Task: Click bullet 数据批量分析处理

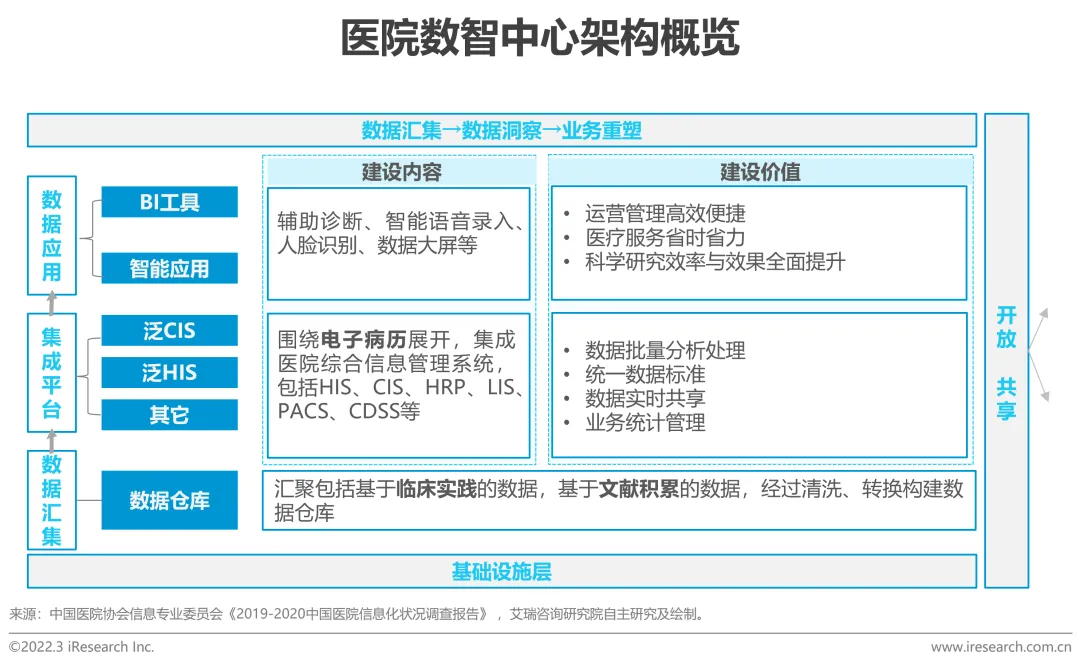Action: click(x=665, y=351)
